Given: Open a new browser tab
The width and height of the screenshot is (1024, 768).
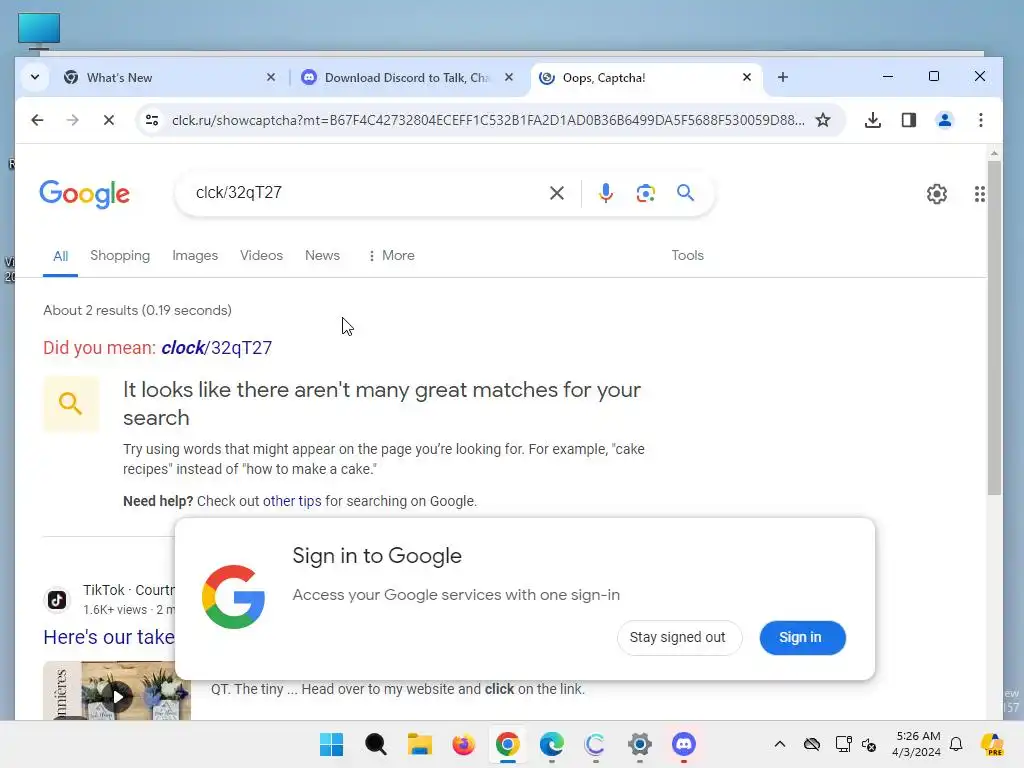Looking at the screenshot, I should [x=783, y=77].
